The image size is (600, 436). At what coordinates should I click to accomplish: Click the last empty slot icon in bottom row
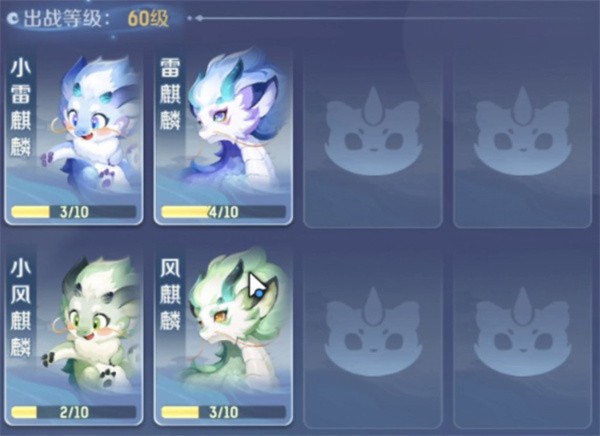(x=522, y=332)
